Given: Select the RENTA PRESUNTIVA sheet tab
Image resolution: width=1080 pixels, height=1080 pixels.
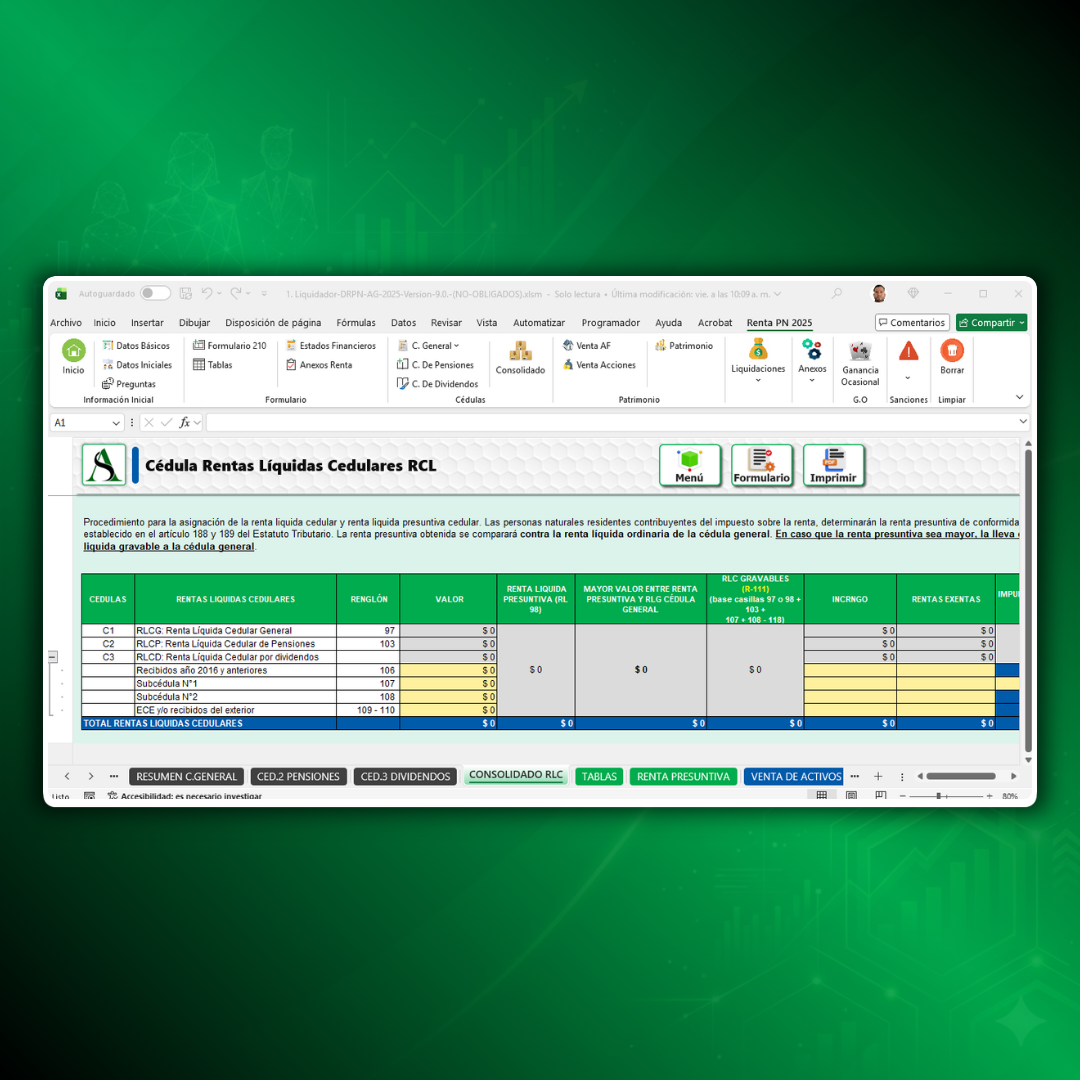Looking at the screenshot, I should (x=683, y=777).
